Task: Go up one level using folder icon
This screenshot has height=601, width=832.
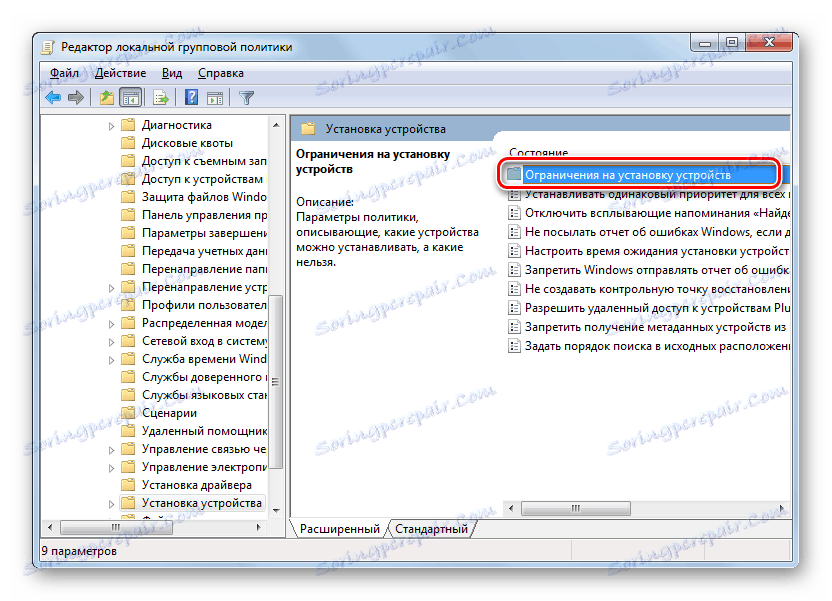Action: pyautogui.click(x=107, y=98)
